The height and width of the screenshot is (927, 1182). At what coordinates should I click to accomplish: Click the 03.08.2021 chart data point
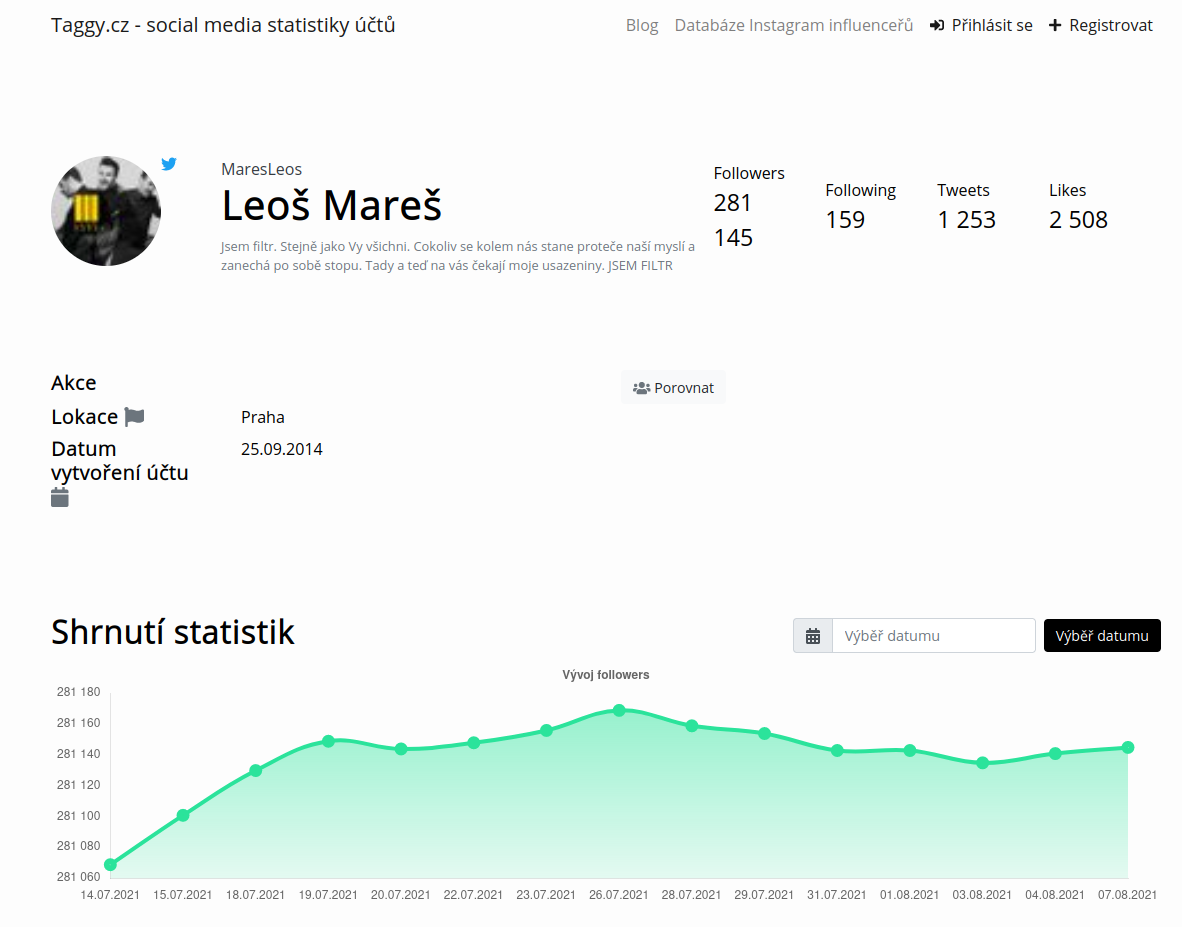[x=982, y=763]
